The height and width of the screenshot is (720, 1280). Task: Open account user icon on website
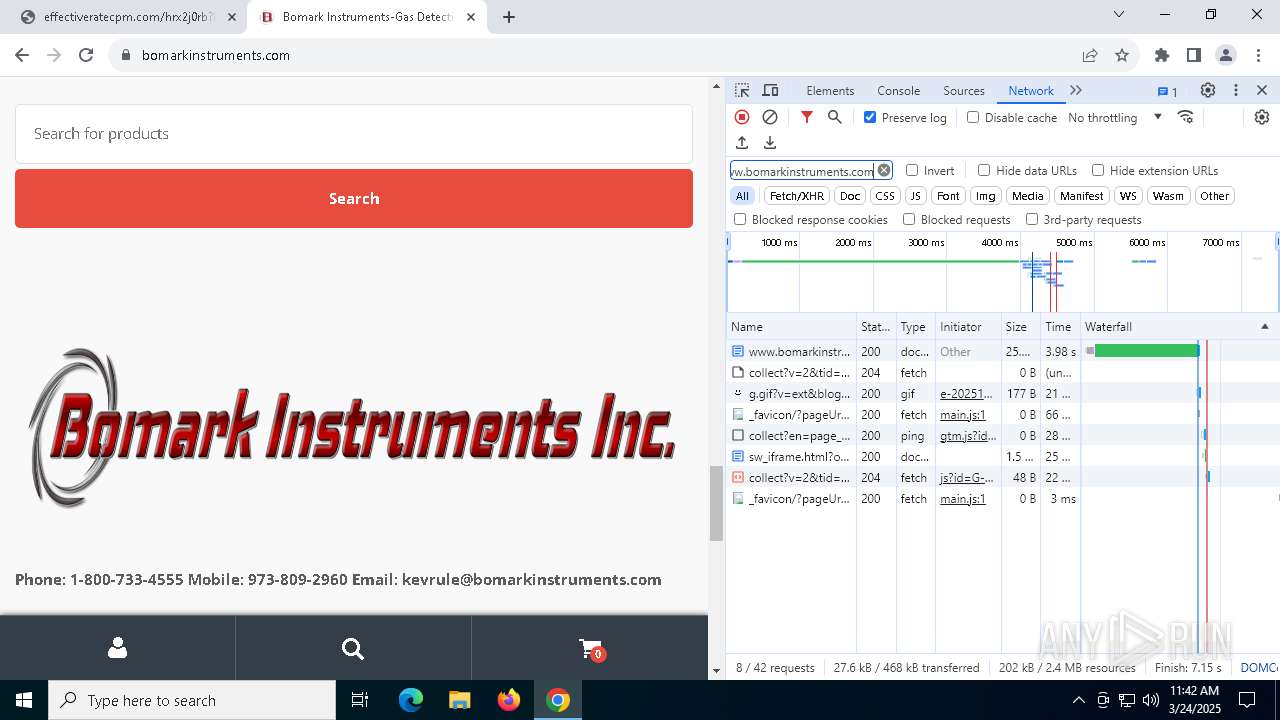pos(117,648)
